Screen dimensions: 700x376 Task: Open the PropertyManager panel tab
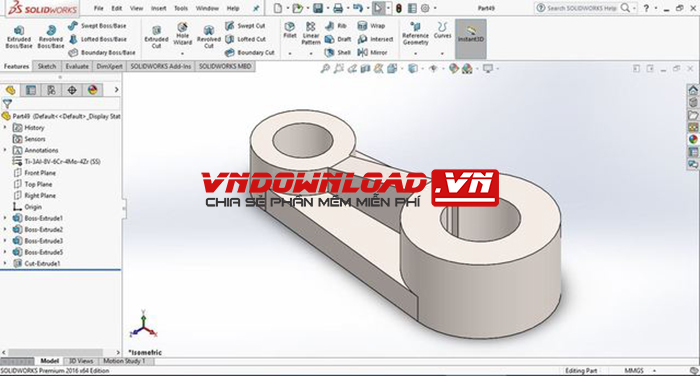(31, 90)
